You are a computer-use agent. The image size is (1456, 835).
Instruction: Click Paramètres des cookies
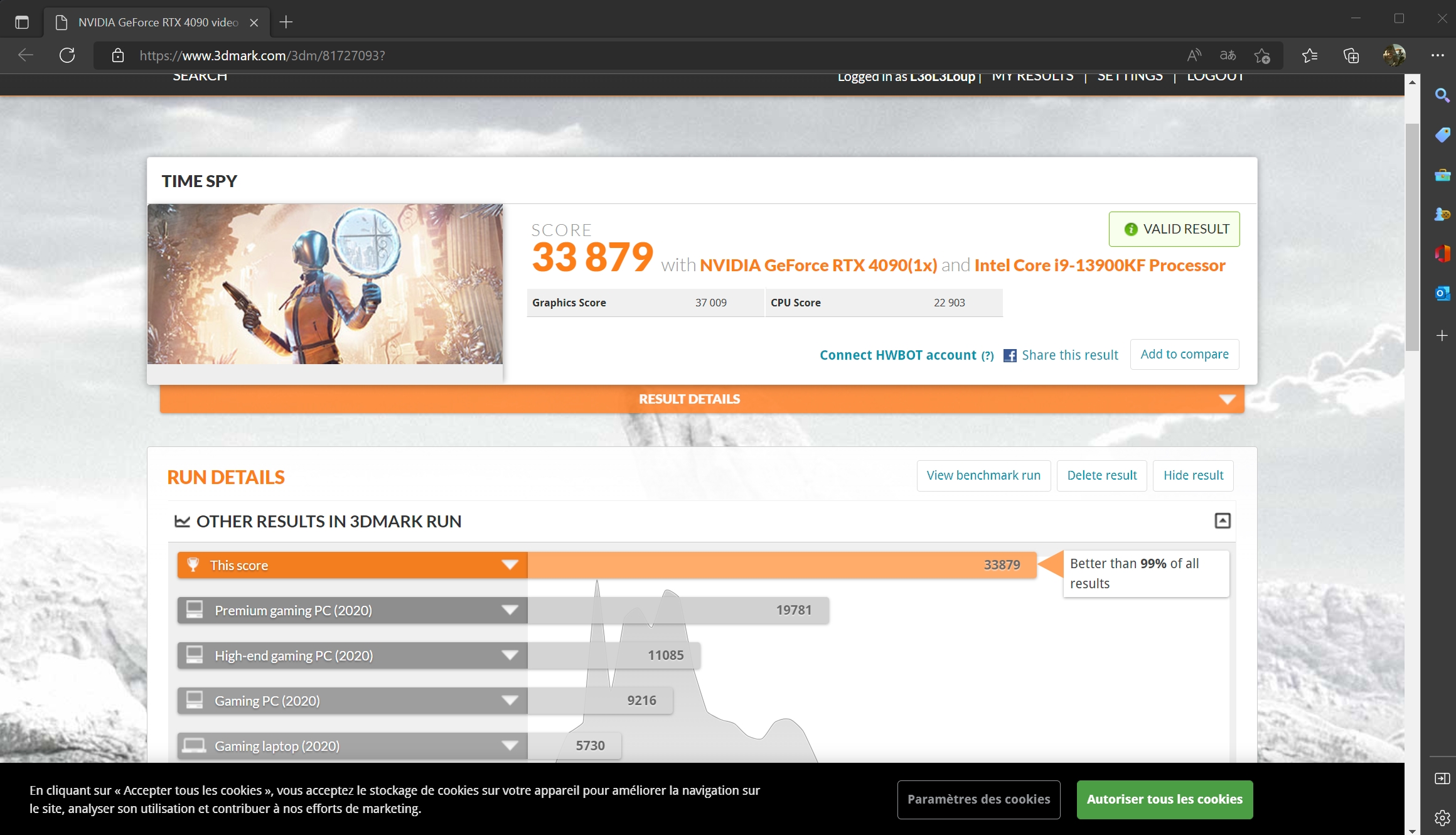(x=978, y=799)
